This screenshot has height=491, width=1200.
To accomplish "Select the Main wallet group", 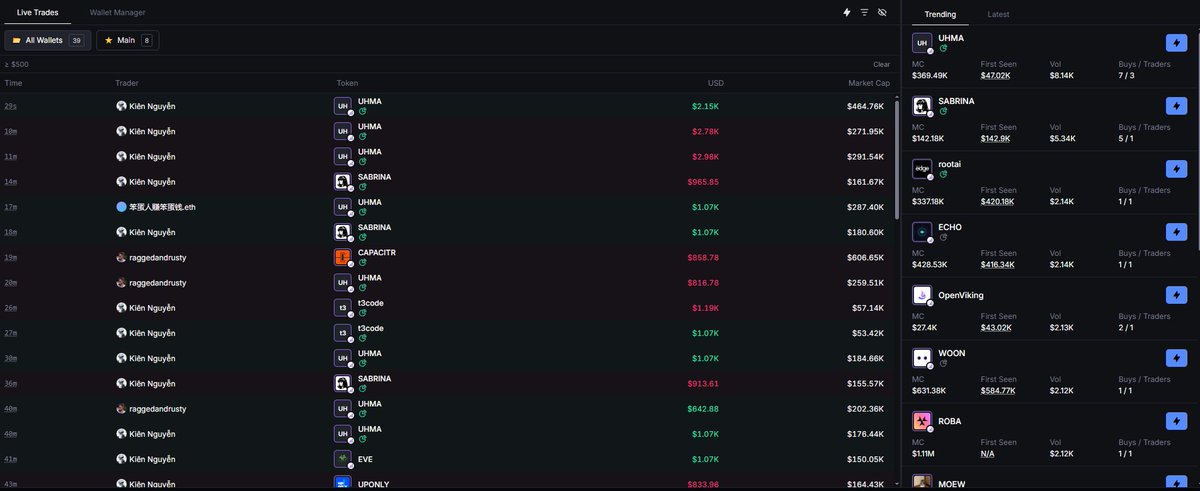I will coord(128,40).
